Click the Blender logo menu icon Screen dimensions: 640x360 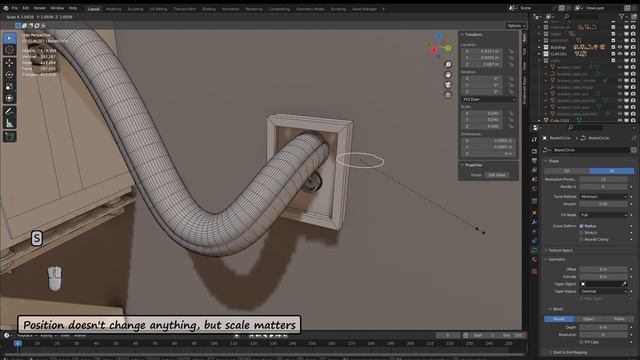[x=6, y=8]
